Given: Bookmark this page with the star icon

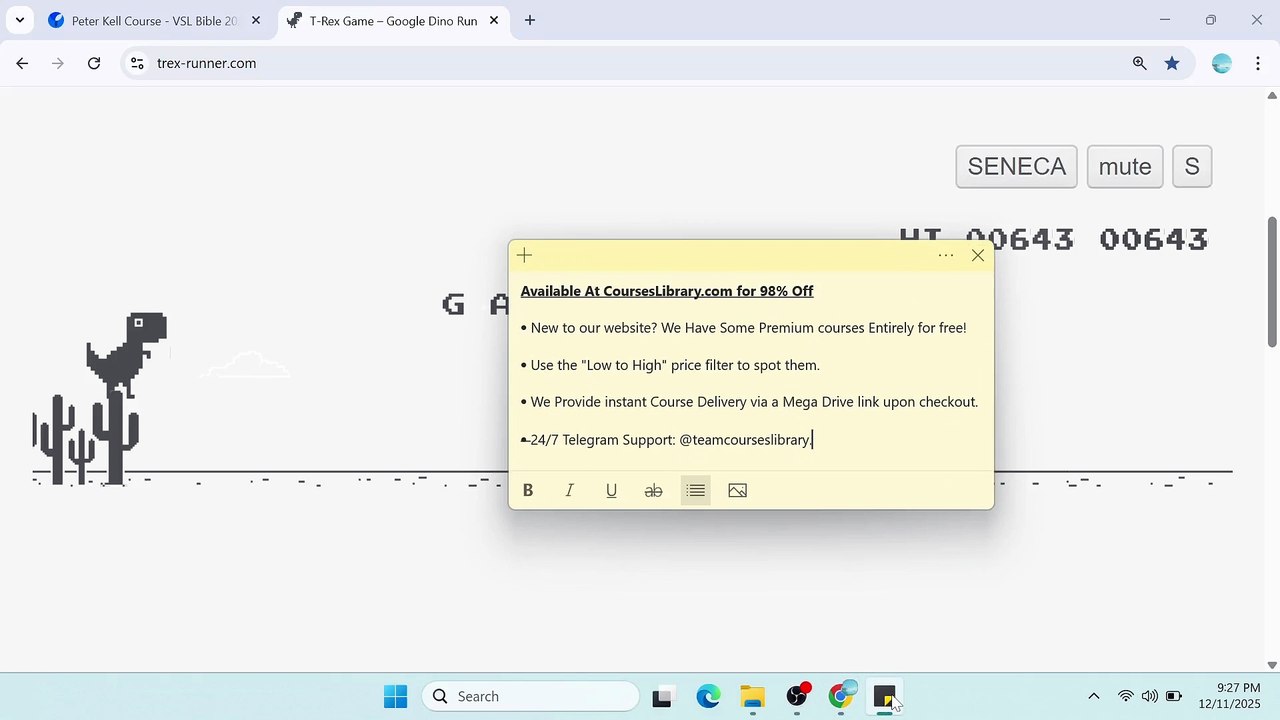Looking at the screenshot, I should click(x=1172, y=63).
